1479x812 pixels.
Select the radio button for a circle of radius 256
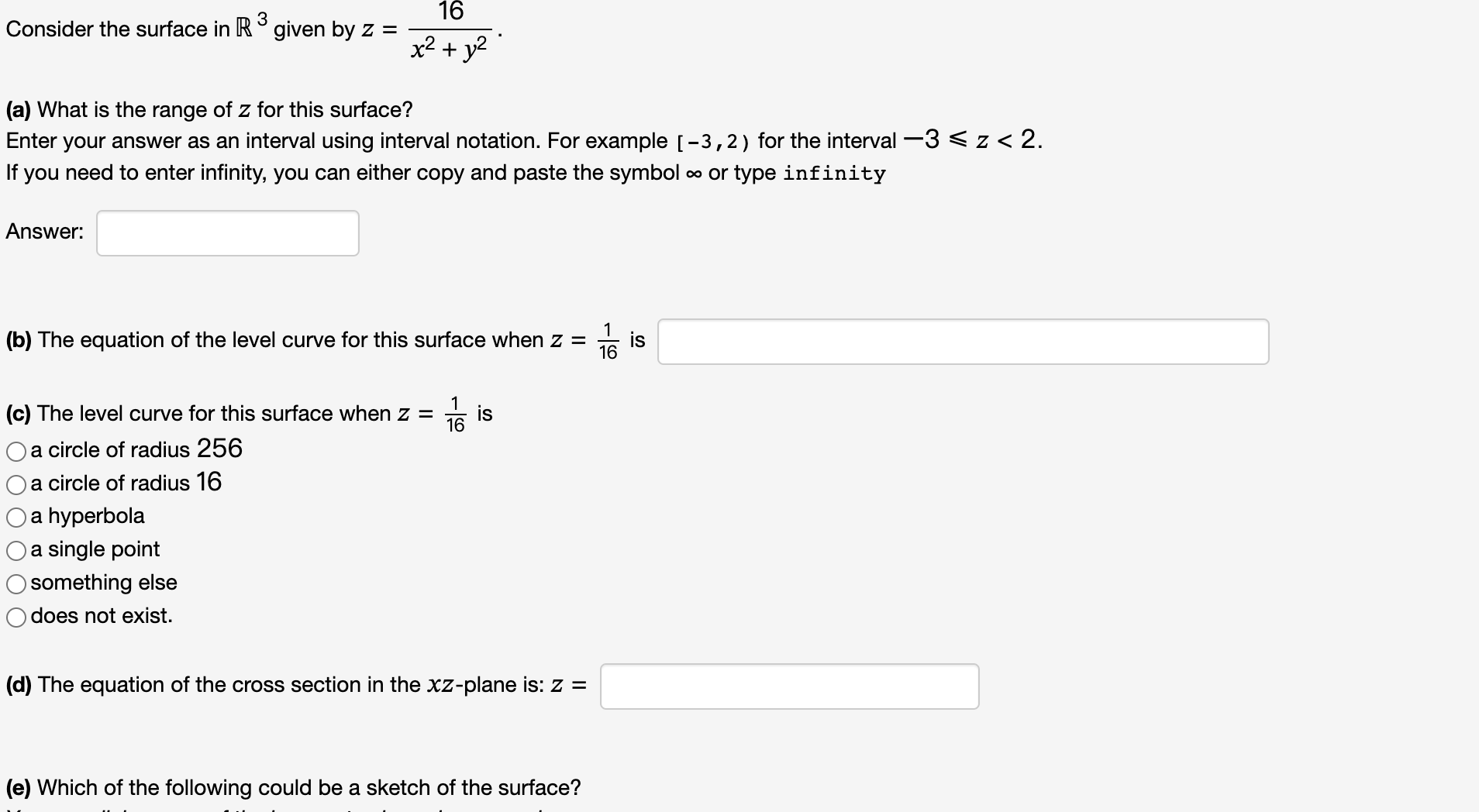(x=16, y=450)
